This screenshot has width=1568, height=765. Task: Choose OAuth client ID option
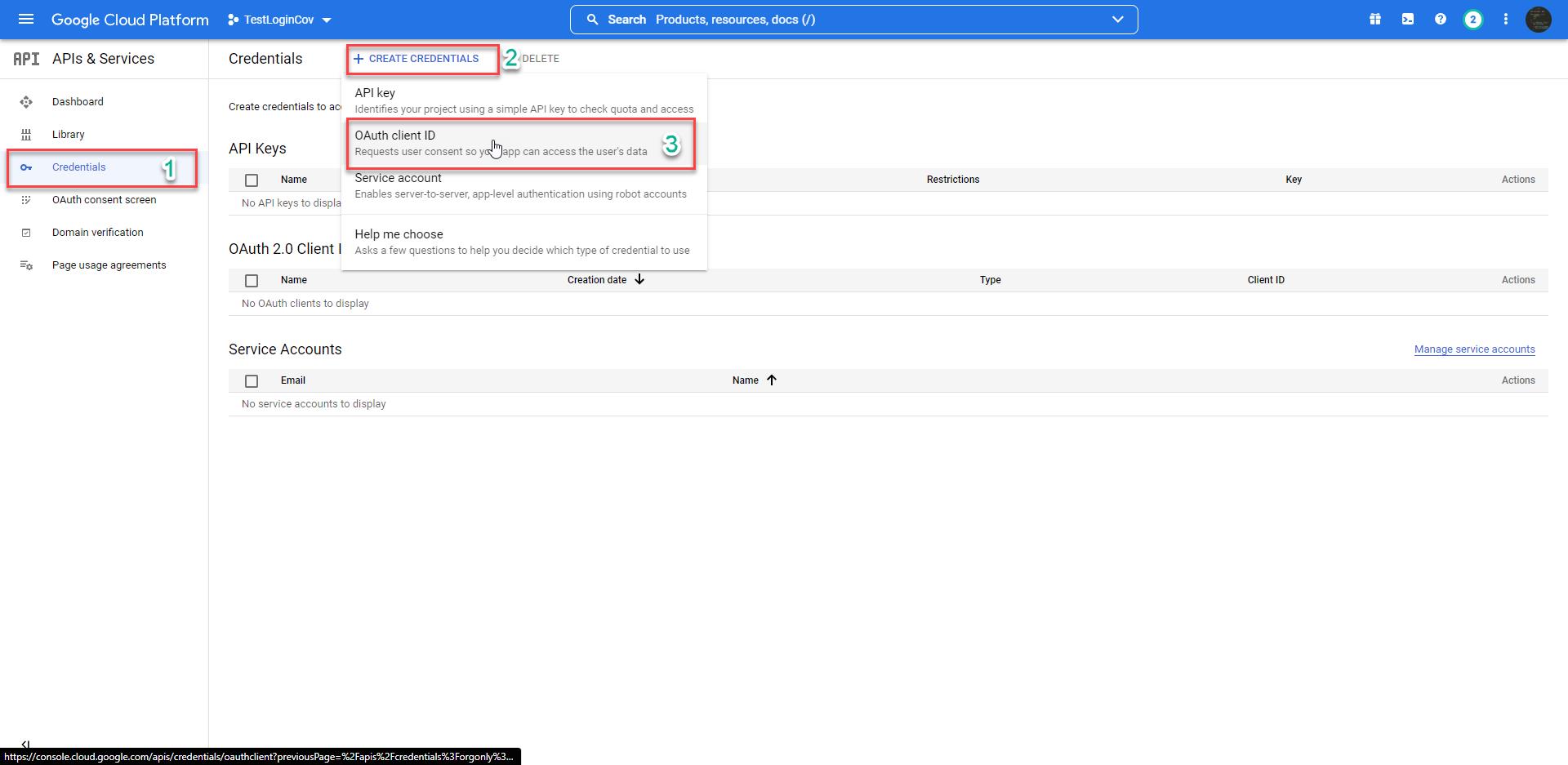click(x=524, y=143)
